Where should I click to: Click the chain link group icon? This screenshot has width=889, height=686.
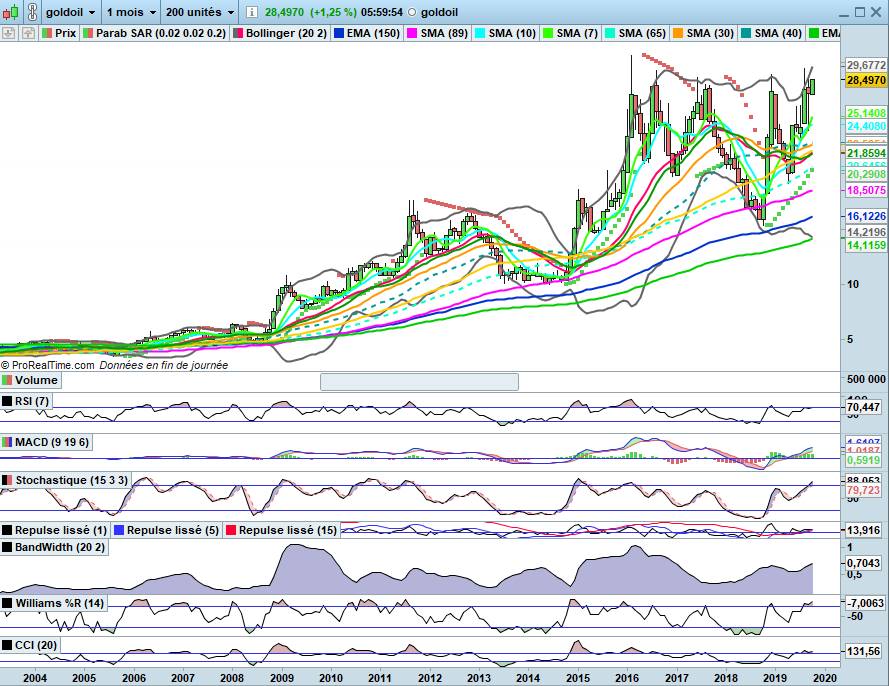pyautogui.click(x=32, y=12)
